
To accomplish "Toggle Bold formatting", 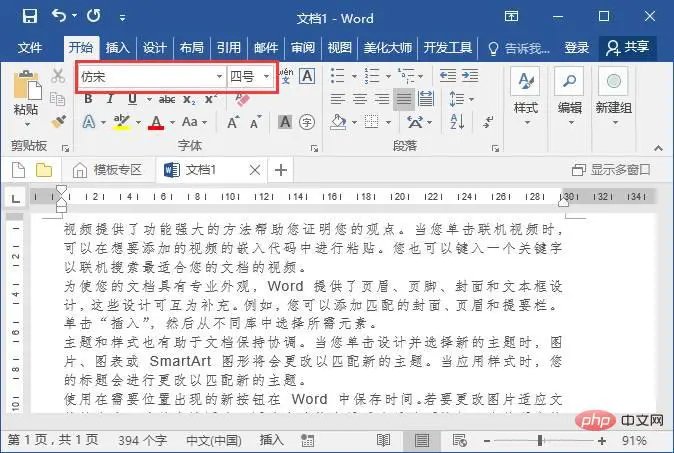I will point(88,99).
